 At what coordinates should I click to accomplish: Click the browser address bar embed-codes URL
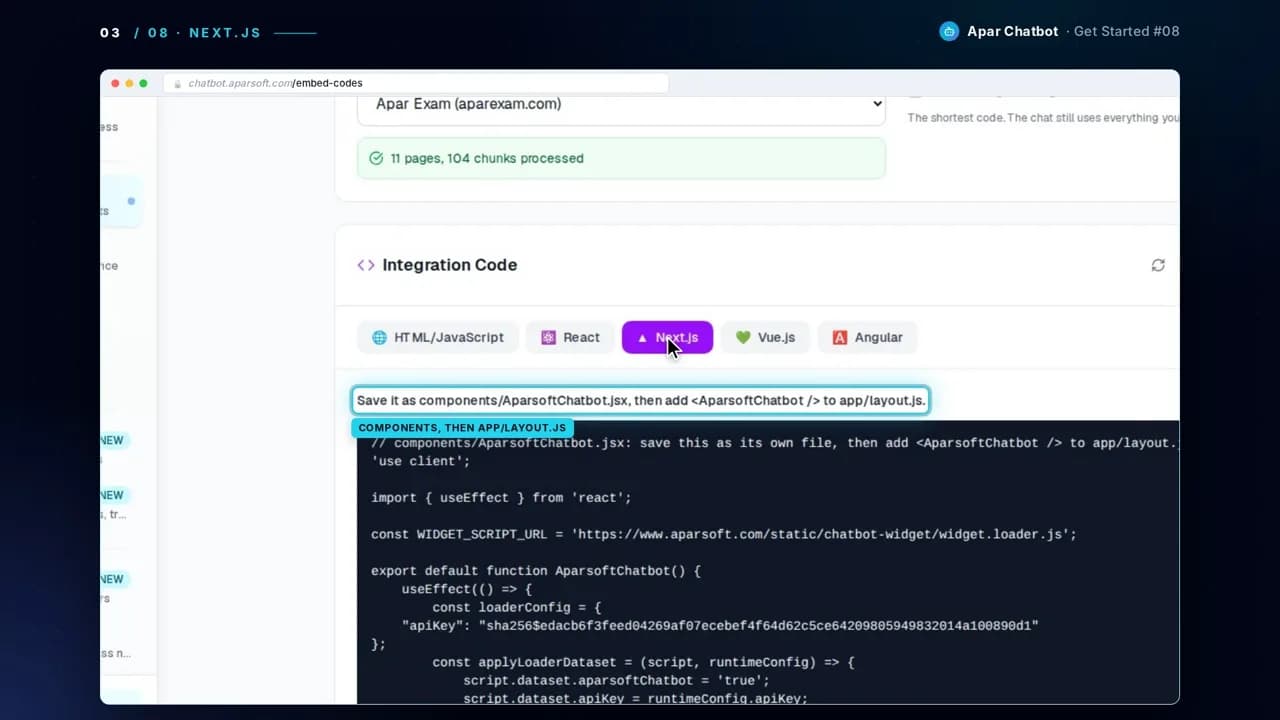(415, 83)
